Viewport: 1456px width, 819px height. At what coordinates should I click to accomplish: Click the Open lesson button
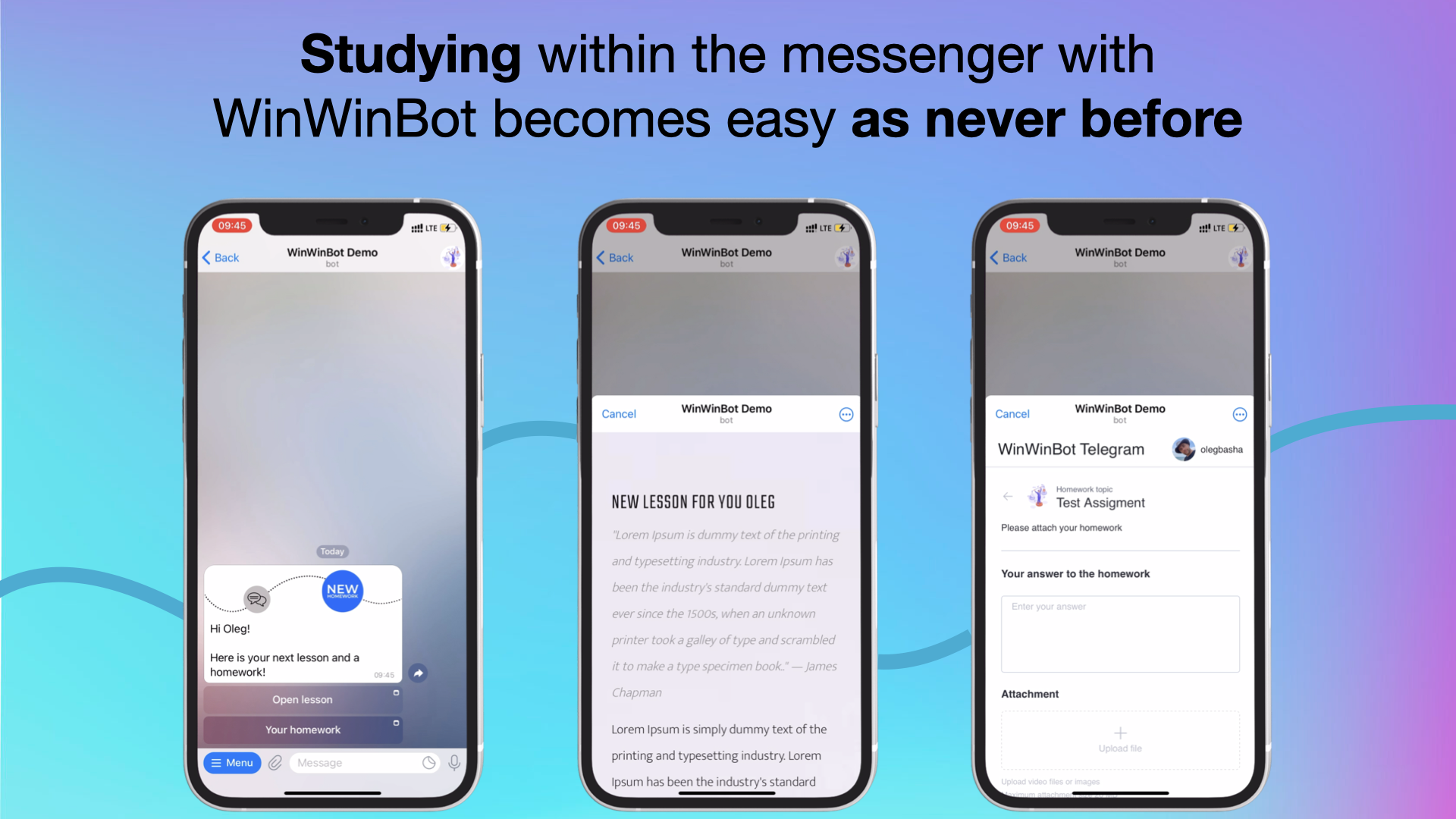(302, 700)
